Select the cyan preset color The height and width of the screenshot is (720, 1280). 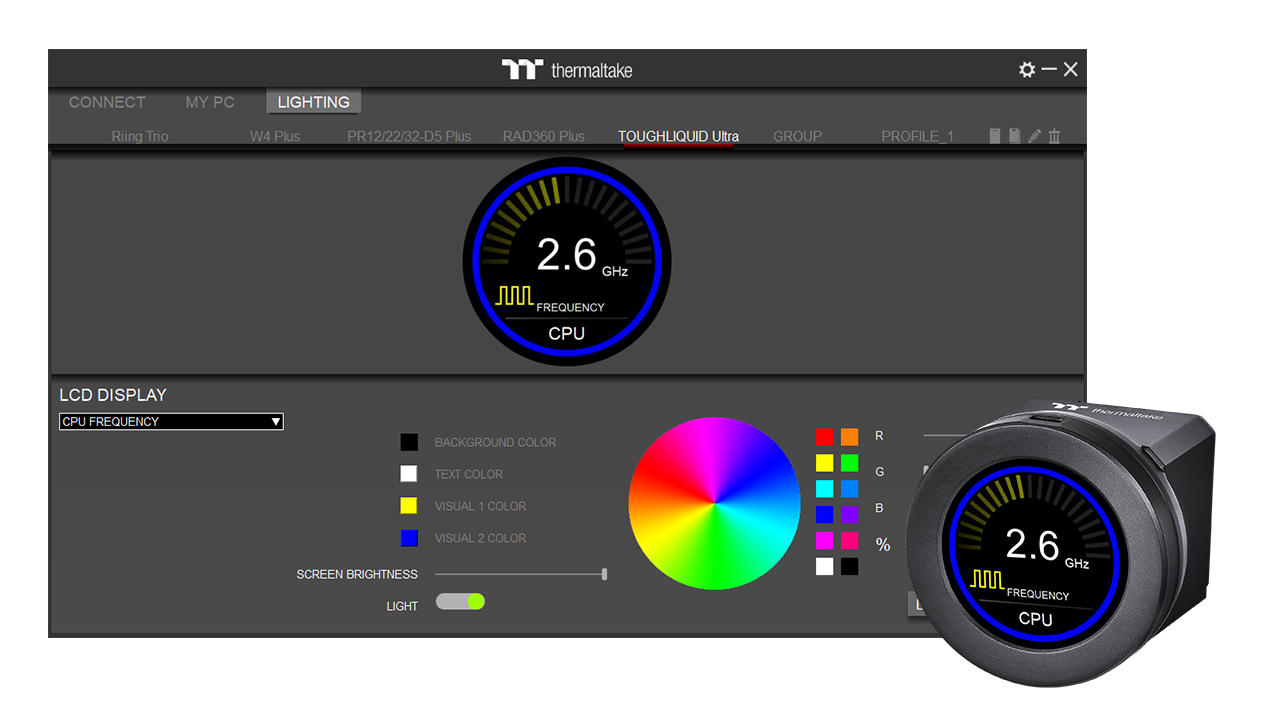tap(824, 488)
